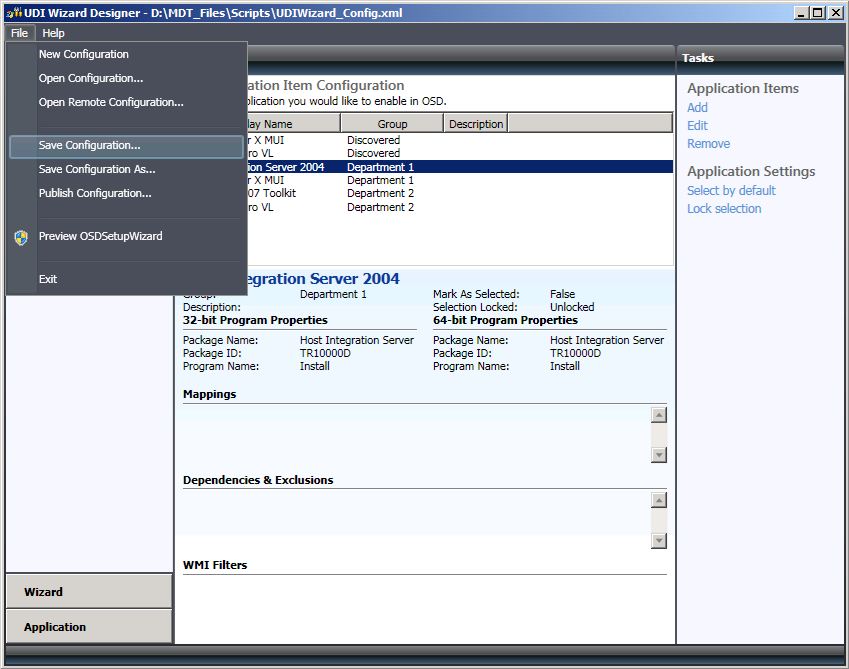Select Publish Configuration... menu entry
The width and height of the screenshot is (849, 669).
pos(95,193)
